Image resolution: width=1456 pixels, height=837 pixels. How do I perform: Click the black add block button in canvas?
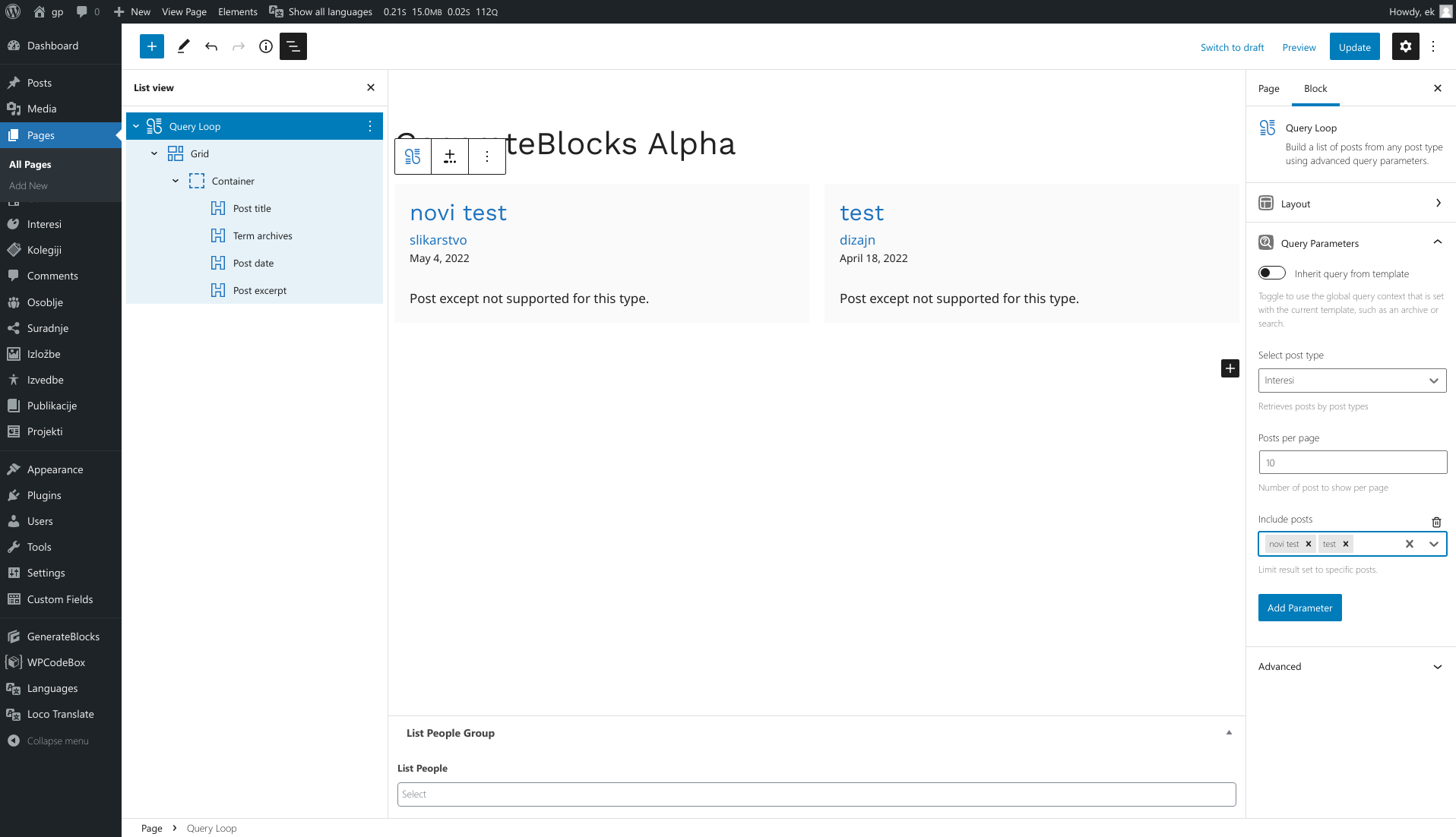point(1230,368)
